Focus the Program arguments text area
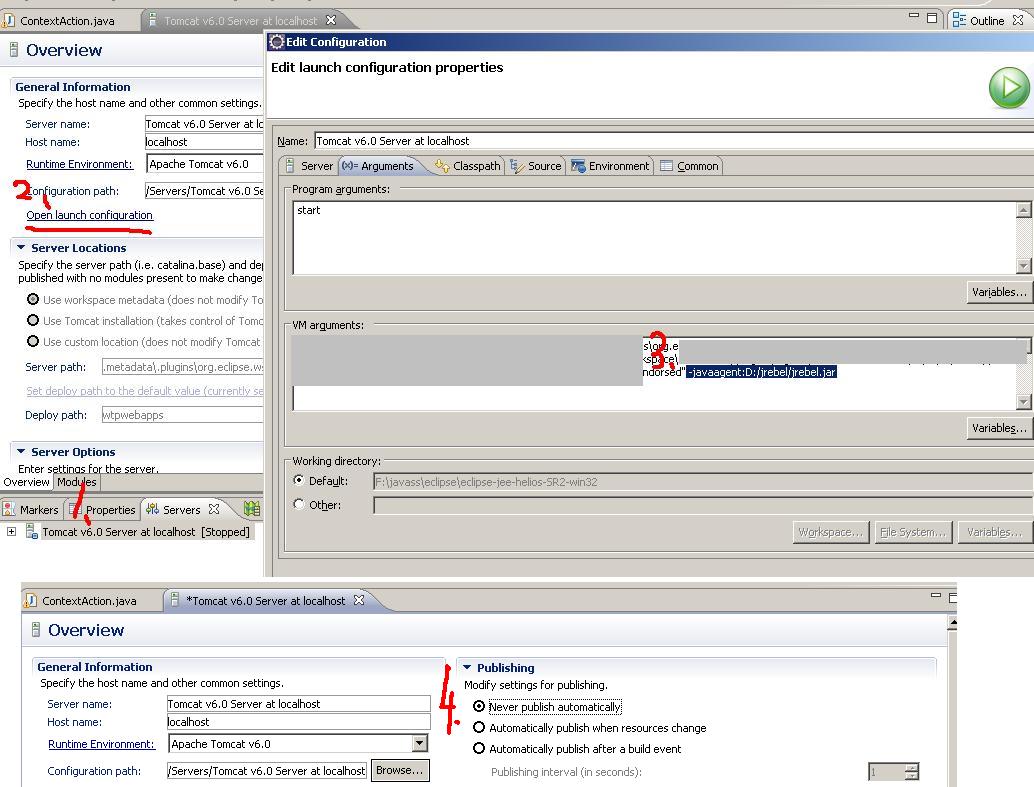This screenshot has height=787, width=1034. [x=654, y=237]
